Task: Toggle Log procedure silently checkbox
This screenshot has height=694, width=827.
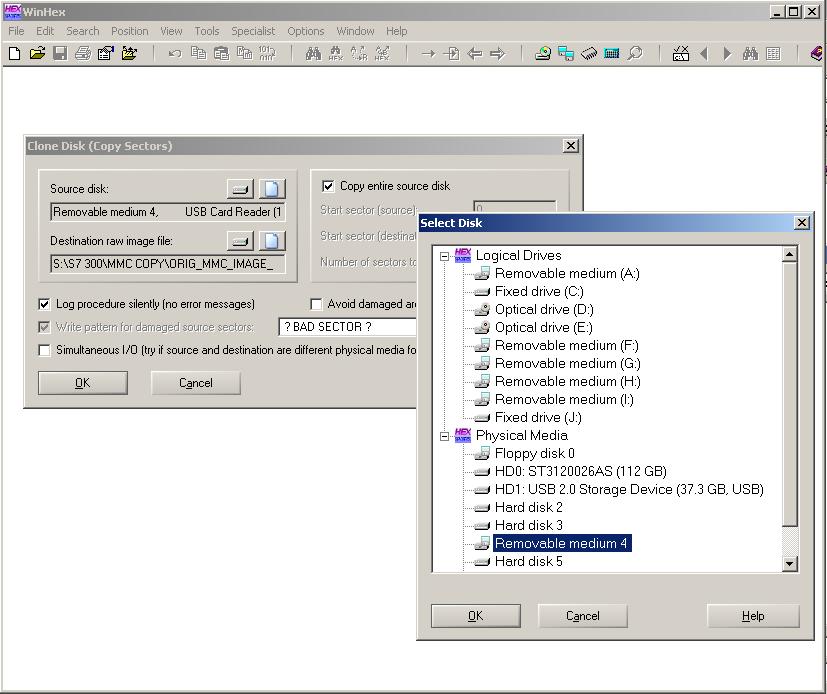Action: [44, 304]
